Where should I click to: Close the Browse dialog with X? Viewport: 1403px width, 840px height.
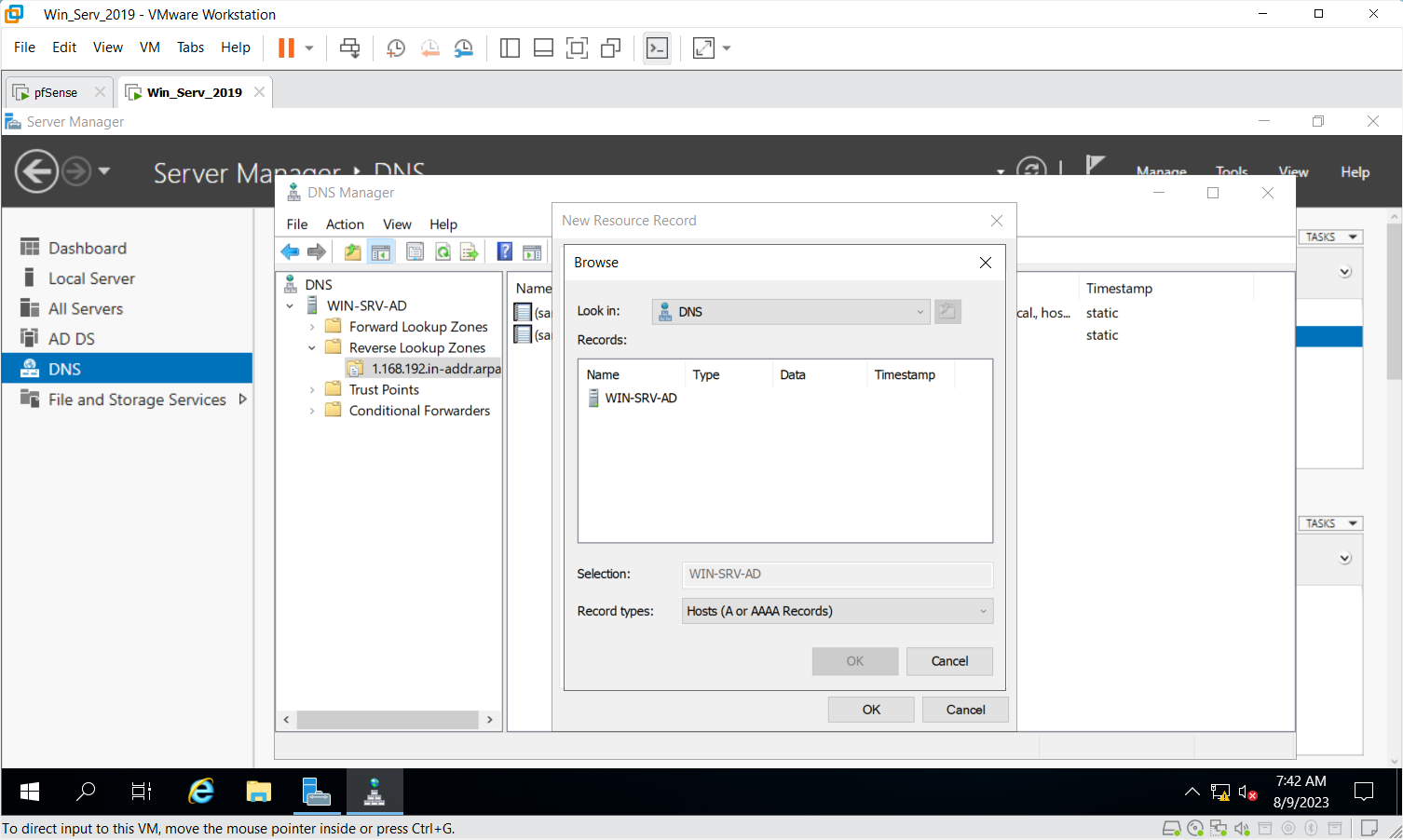(985, 263)
